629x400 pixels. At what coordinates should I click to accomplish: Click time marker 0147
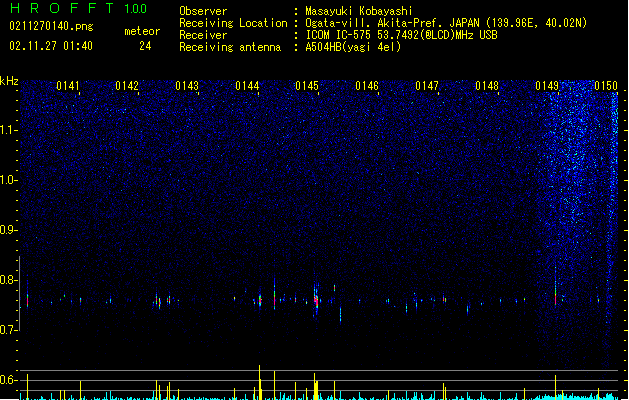pos(427,86)
